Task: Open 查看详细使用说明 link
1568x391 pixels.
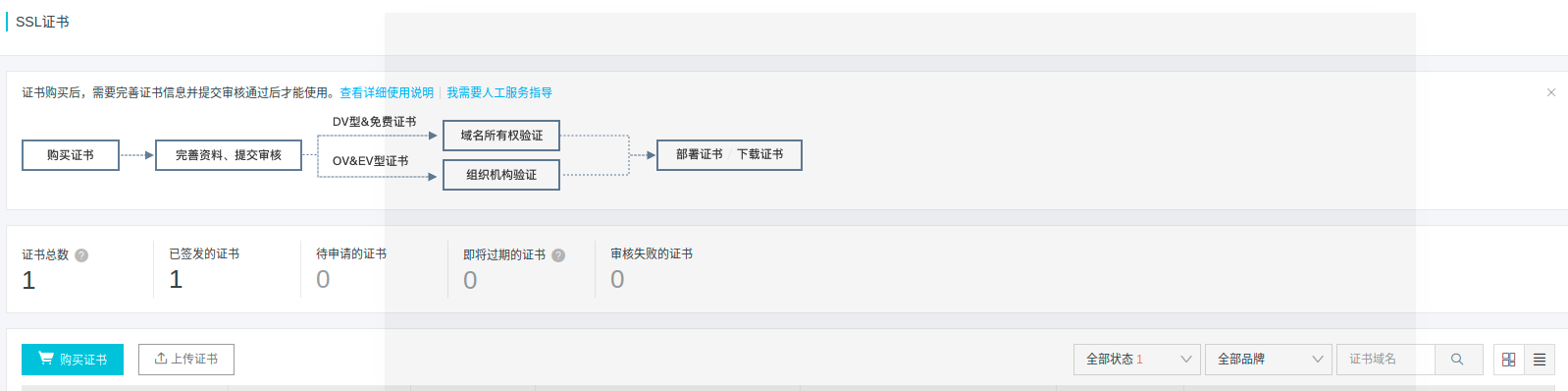Action: 387,92
